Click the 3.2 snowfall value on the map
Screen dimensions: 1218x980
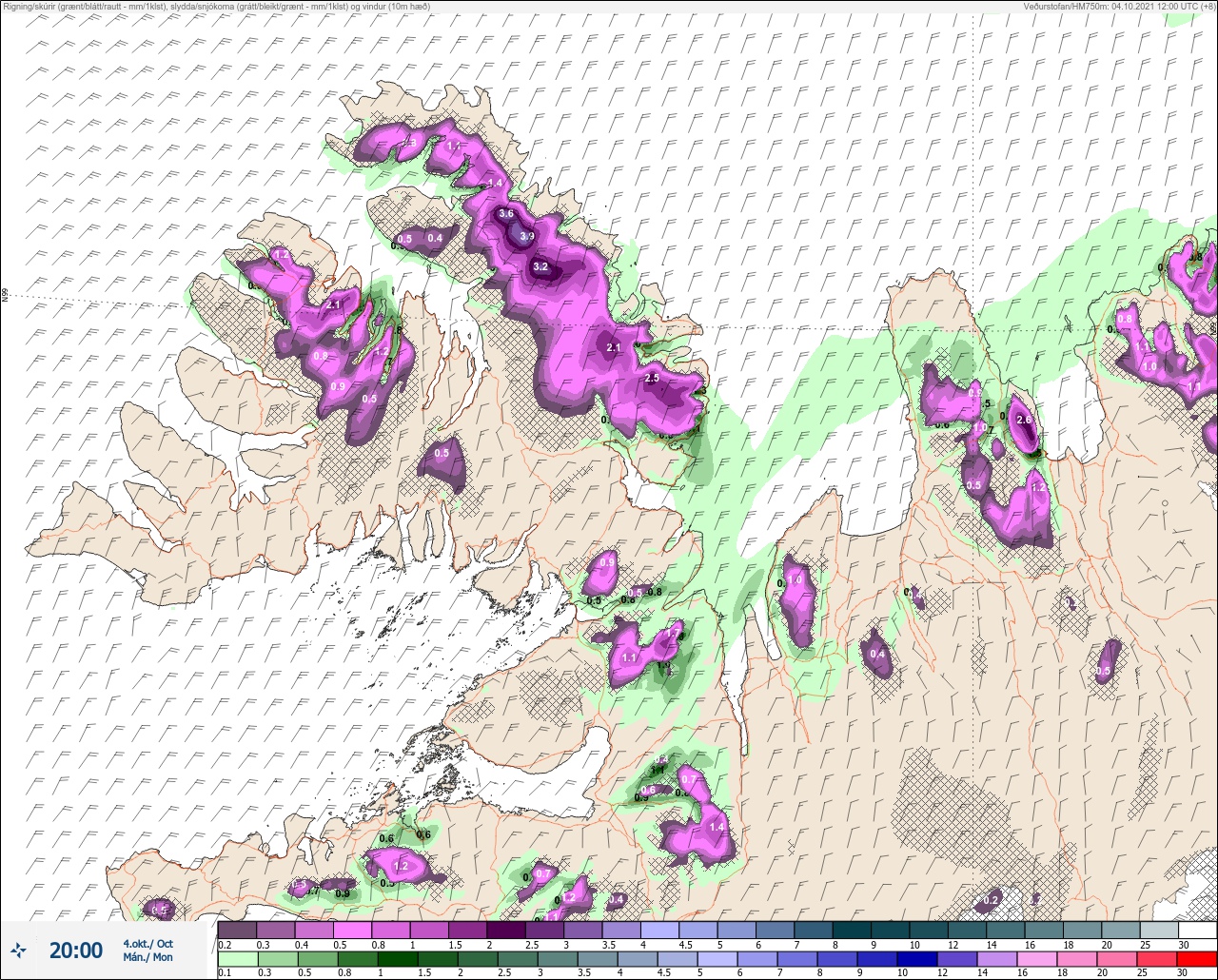pyautogui.click(x=540, y=266)
